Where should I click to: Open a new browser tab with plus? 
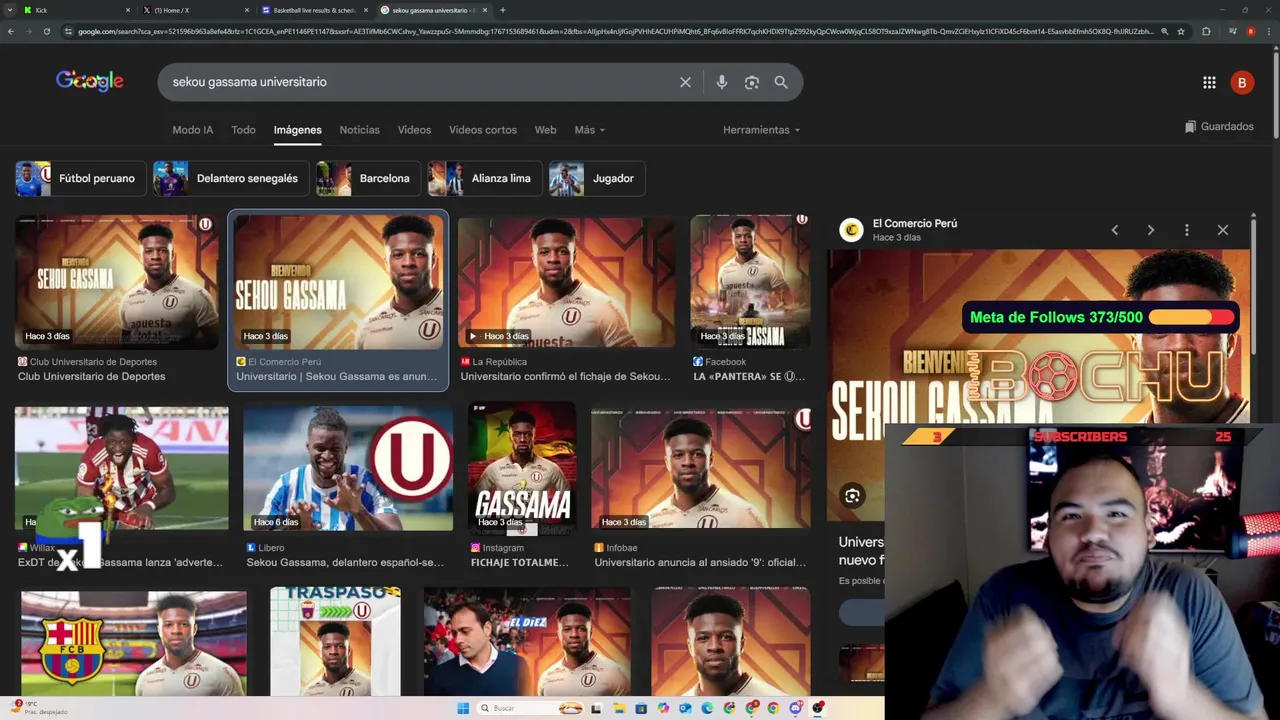coord(502,10)
